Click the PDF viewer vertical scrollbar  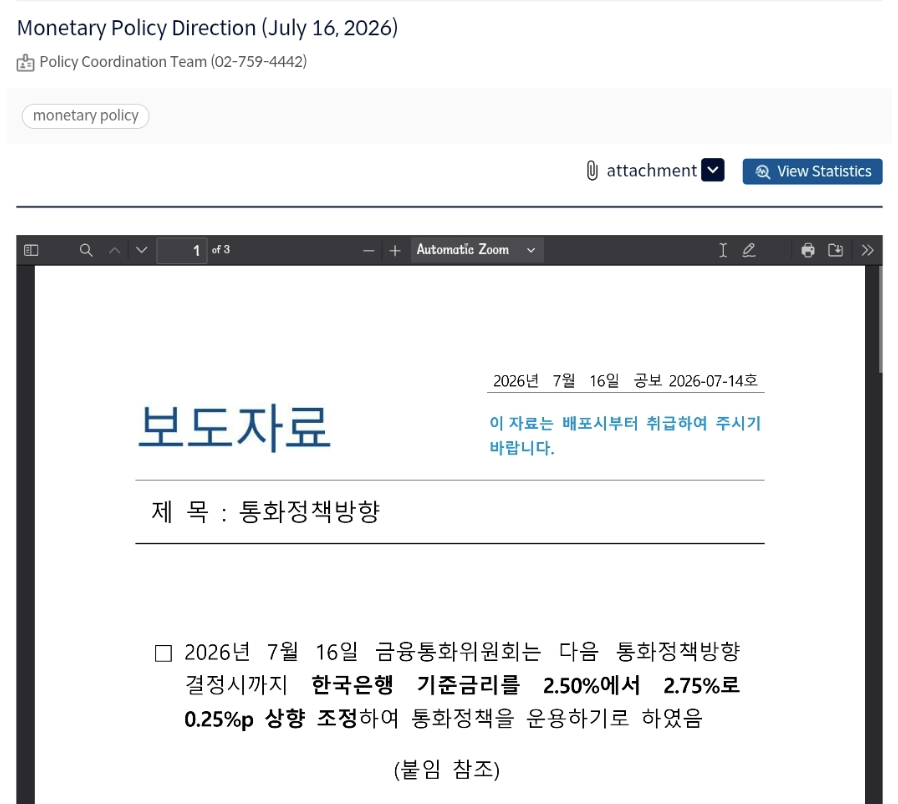click(x=881, y=321)
